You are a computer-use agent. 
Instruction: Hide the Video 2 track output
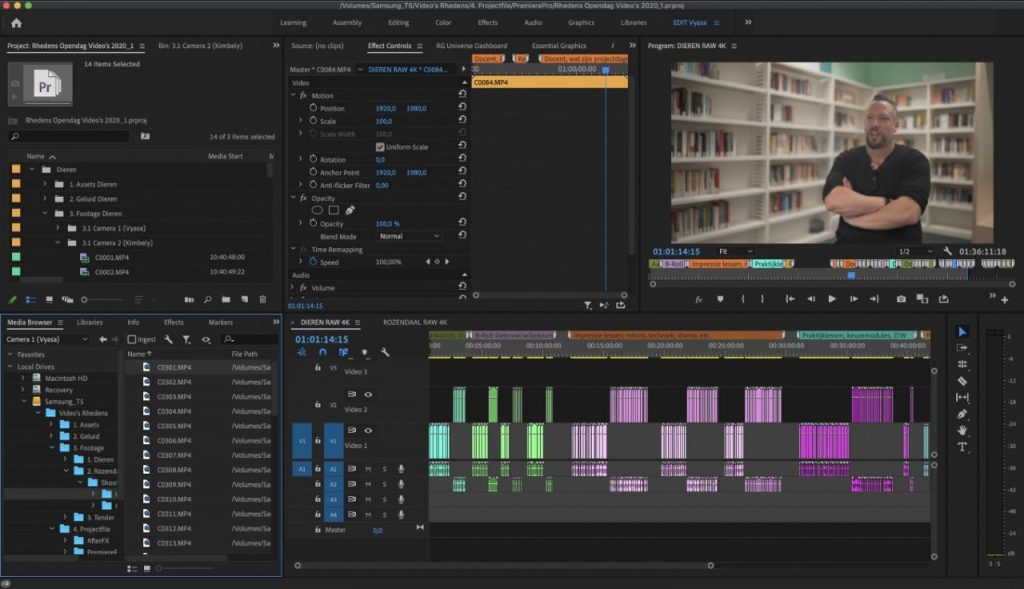tap(368, 395)
